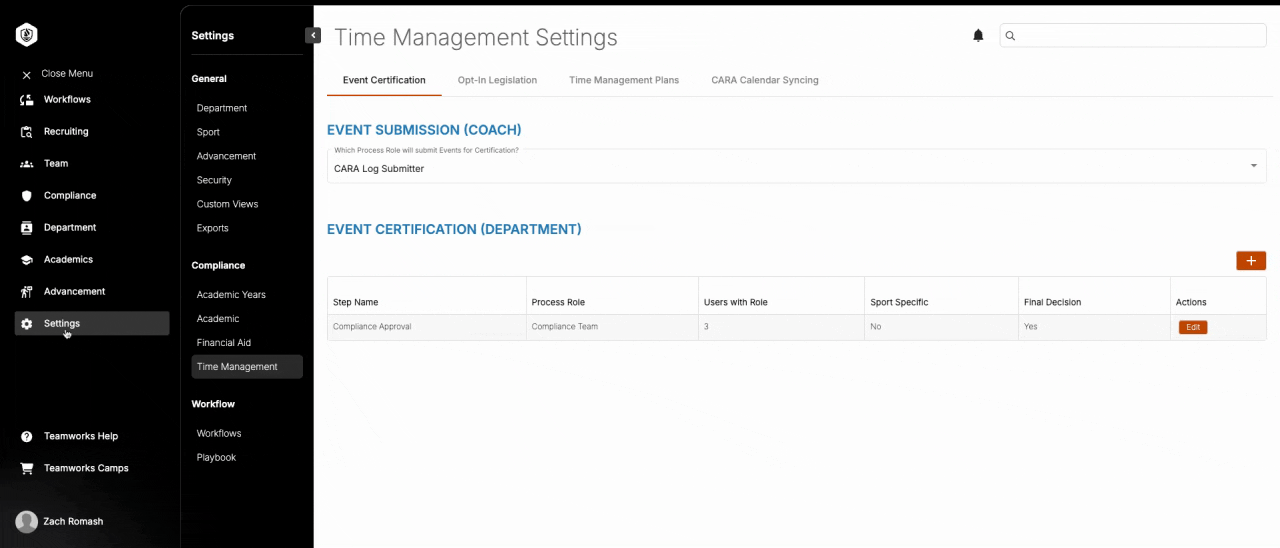This screenshot has width=1280, height=548.
Task: Select Time Management in settings menu
Action: click(x=247, y=367)
